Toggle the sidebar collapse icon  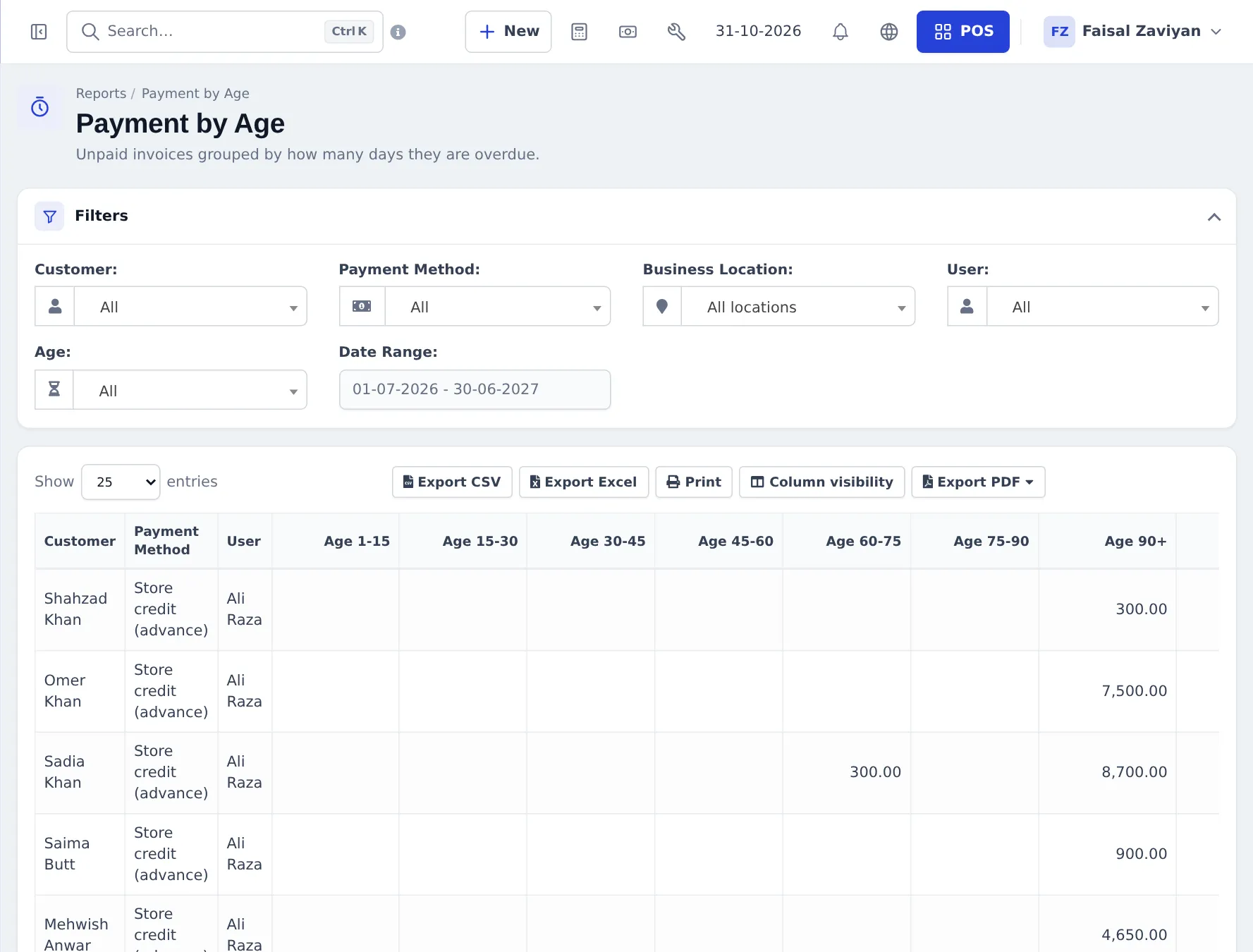tap(39, 32)
